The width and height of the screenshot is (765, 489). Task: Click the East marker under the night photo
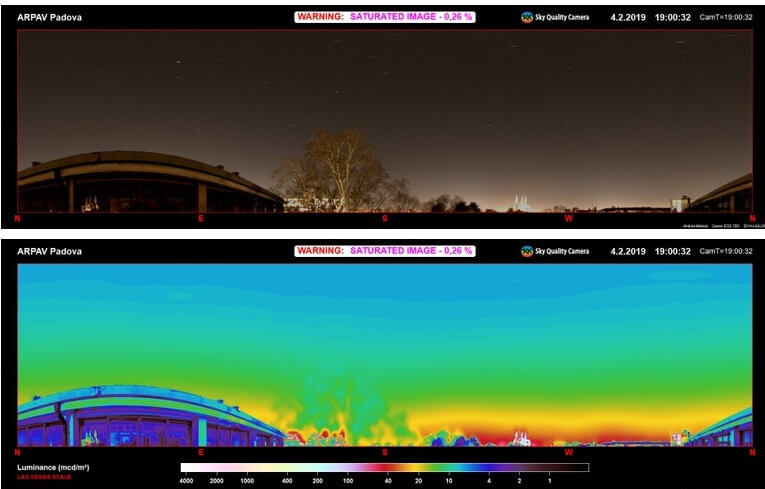coord(201,217)
